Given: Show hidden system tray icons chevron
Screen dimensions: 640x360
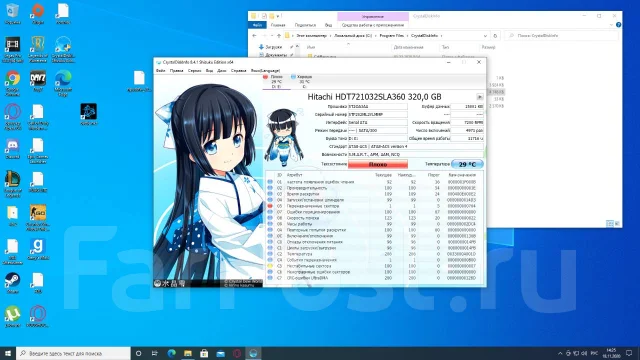Looking at the screenshot, I should tap(560, 353).
